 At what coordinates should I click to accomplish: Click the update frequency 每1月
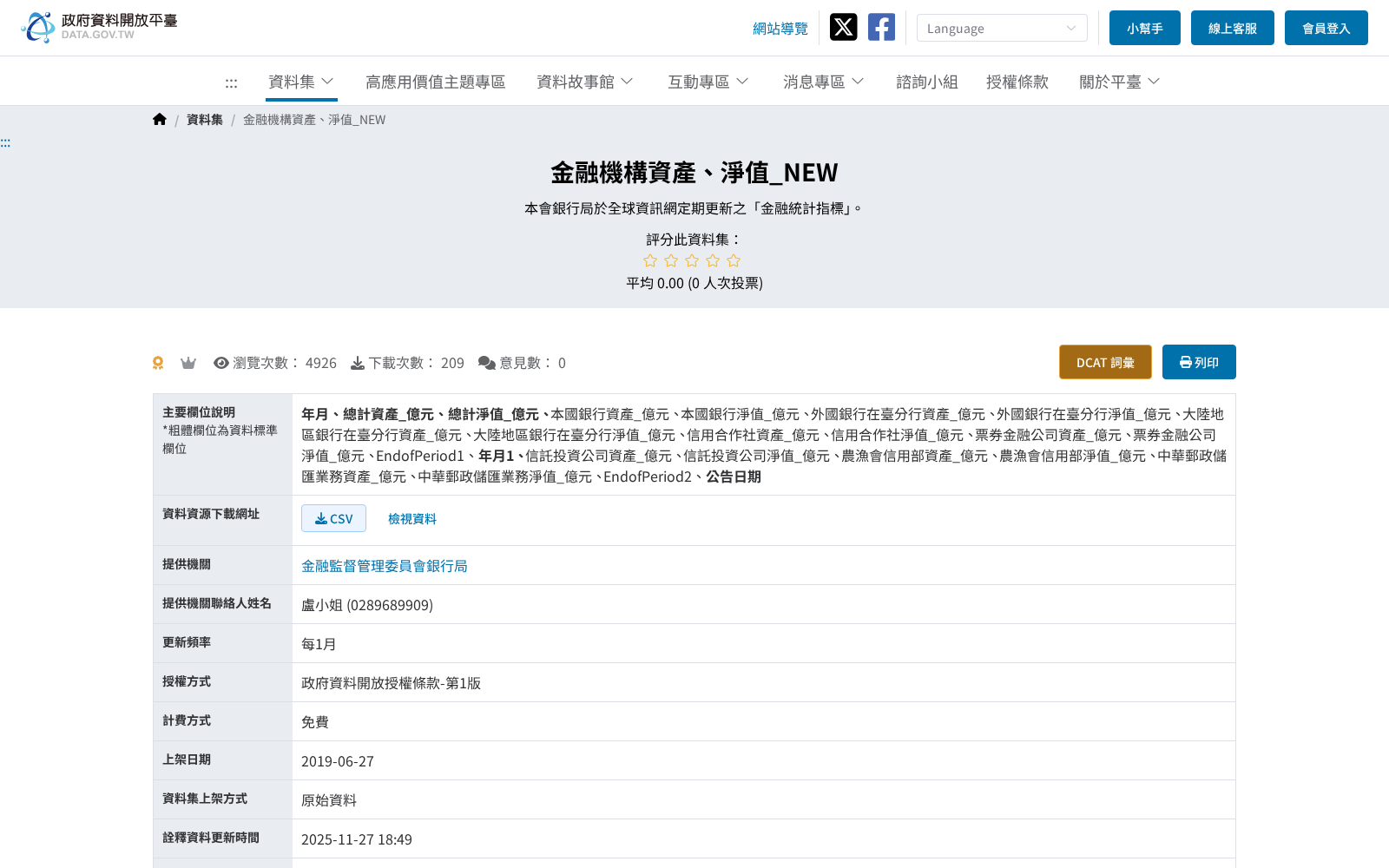point(319,644)
